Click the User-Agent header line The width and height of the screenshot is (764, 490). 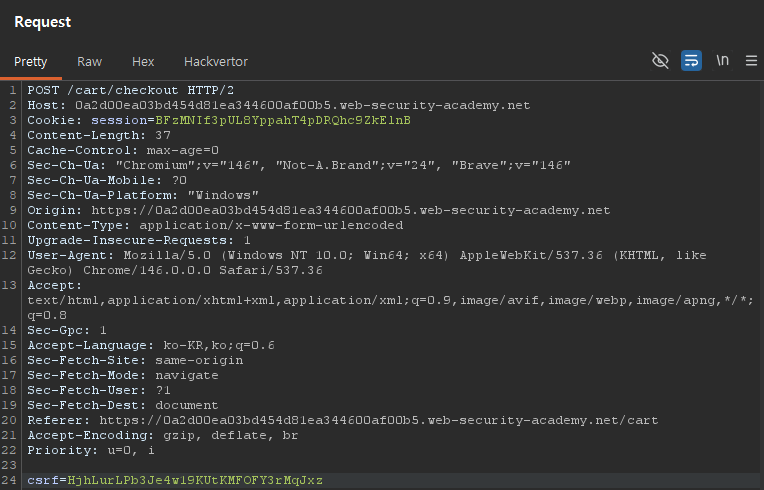point(360,255)
